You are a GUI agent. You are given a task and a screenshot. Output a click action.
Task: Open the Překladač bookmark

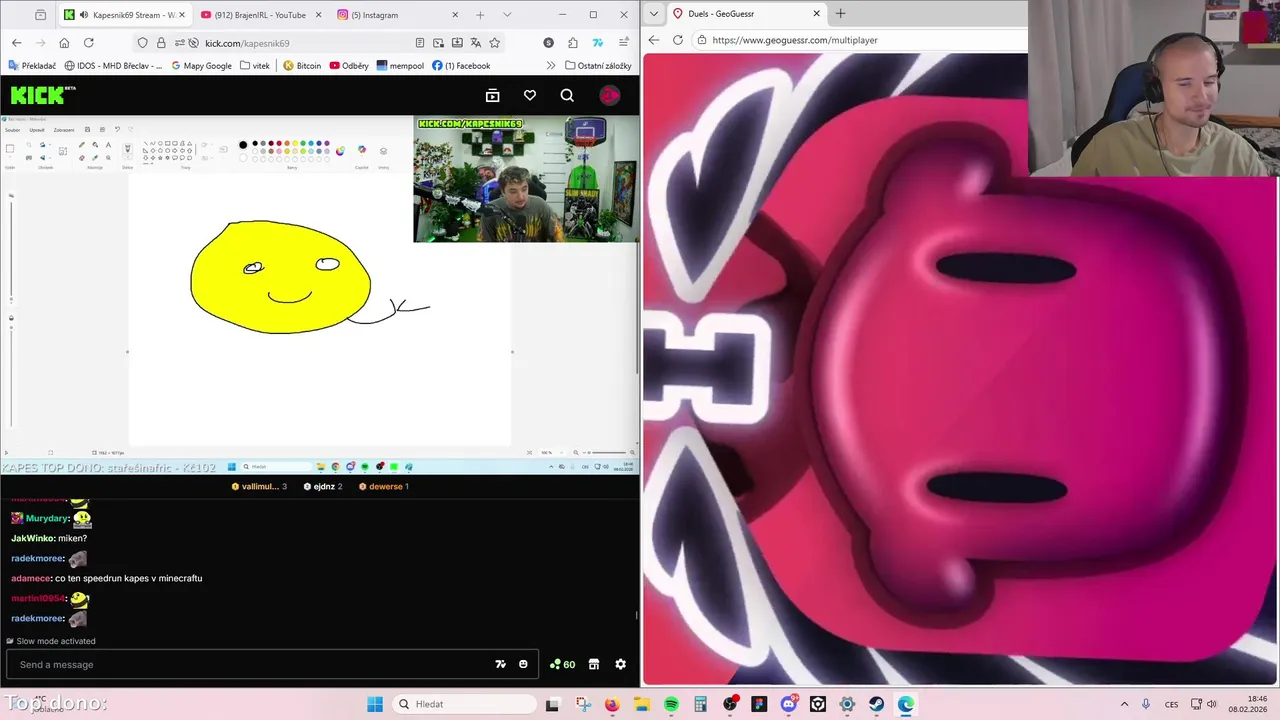[32, 66]
